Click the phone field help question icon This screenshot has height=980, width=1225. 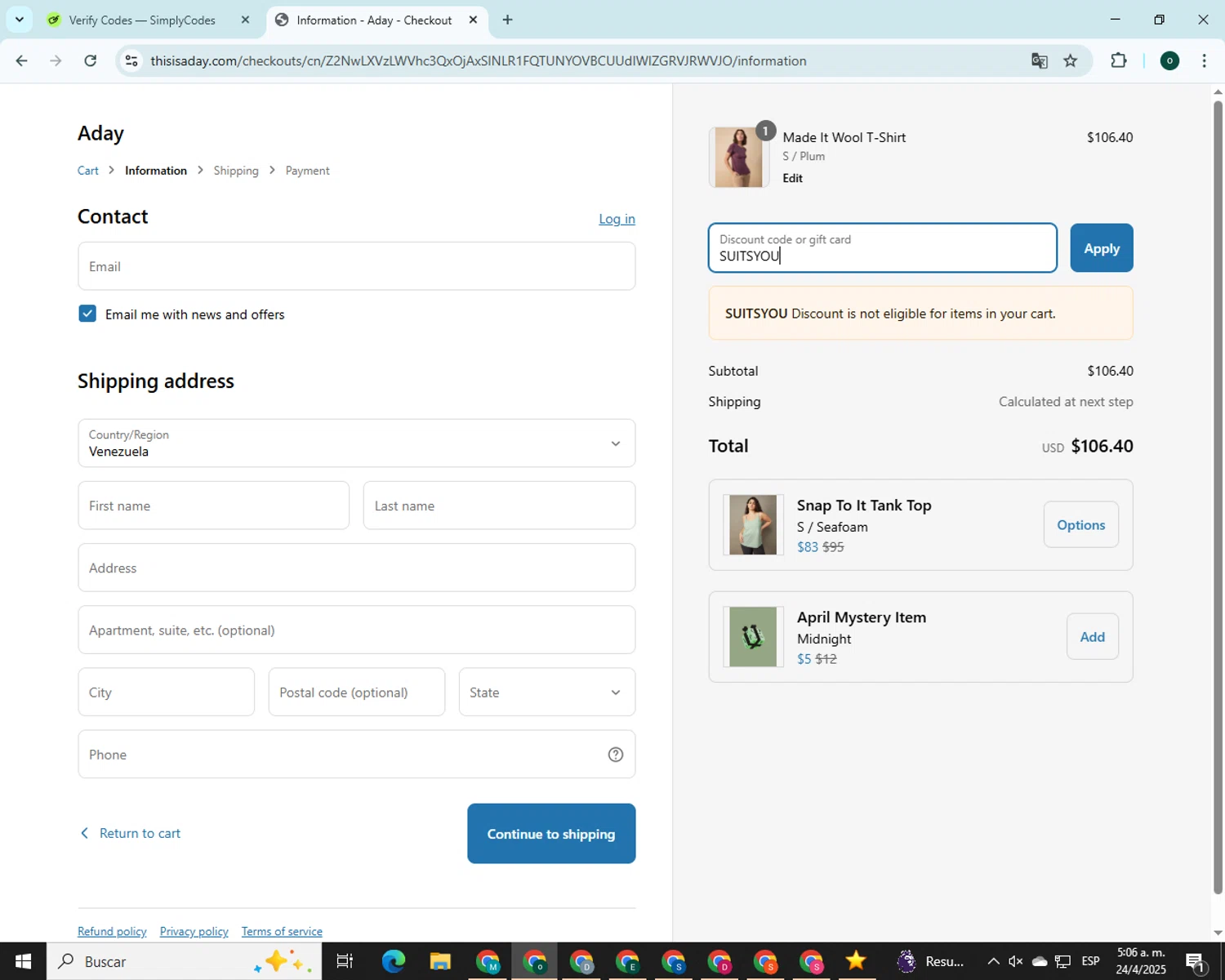click(x=616, y=755)
